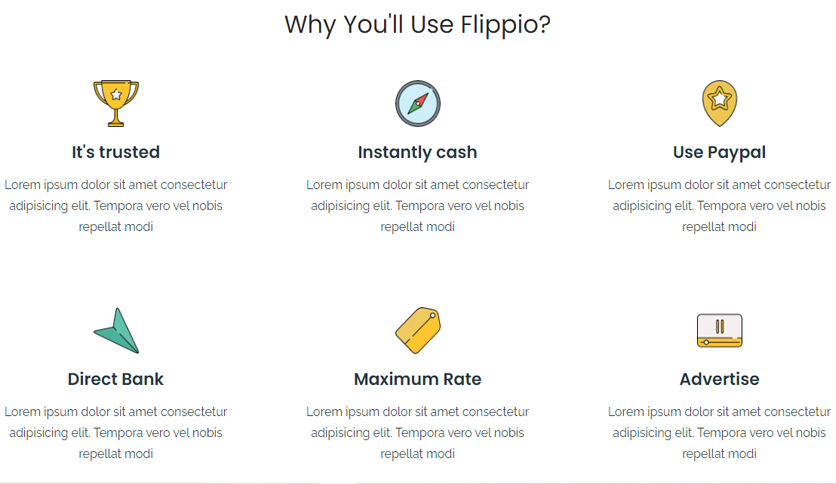Select the "Instantly cash" heading
This screenshot has width=836, height=484.
point(417,152)
